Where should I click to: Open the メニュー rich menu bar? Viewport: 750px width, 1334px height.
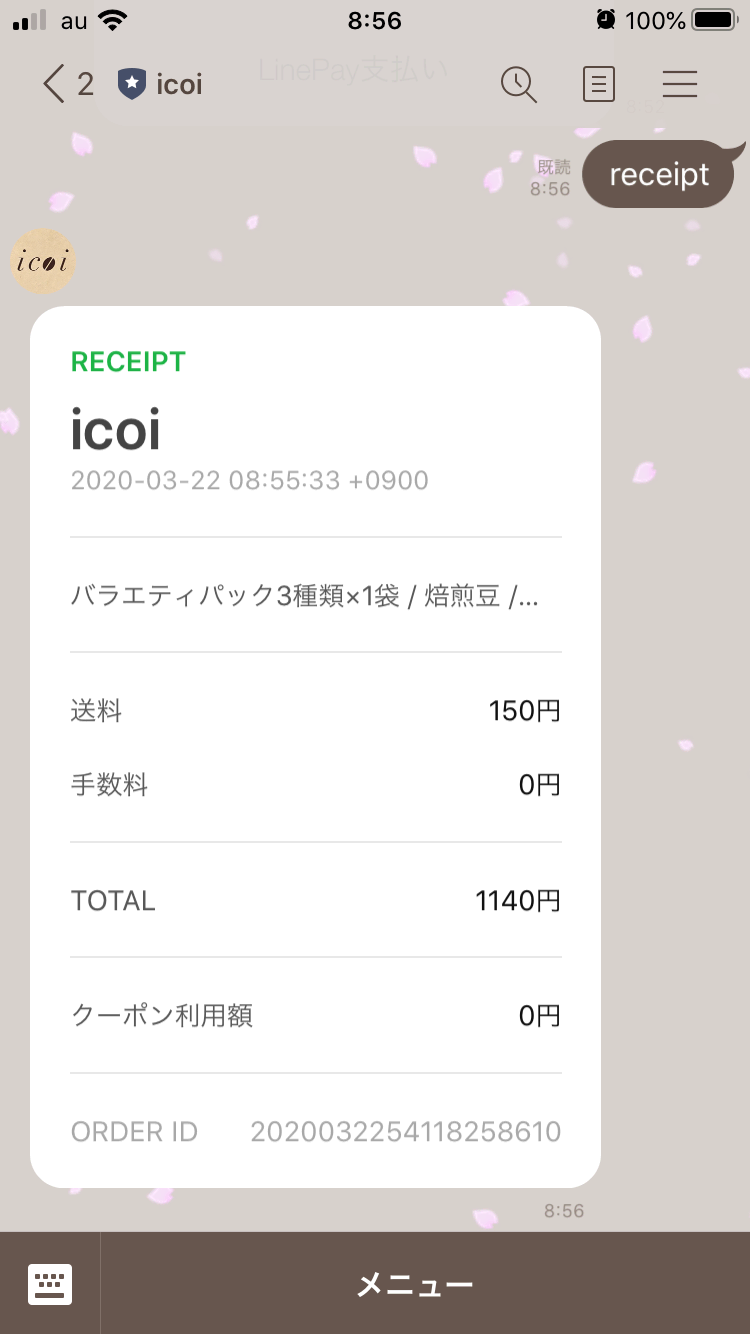415,1285
